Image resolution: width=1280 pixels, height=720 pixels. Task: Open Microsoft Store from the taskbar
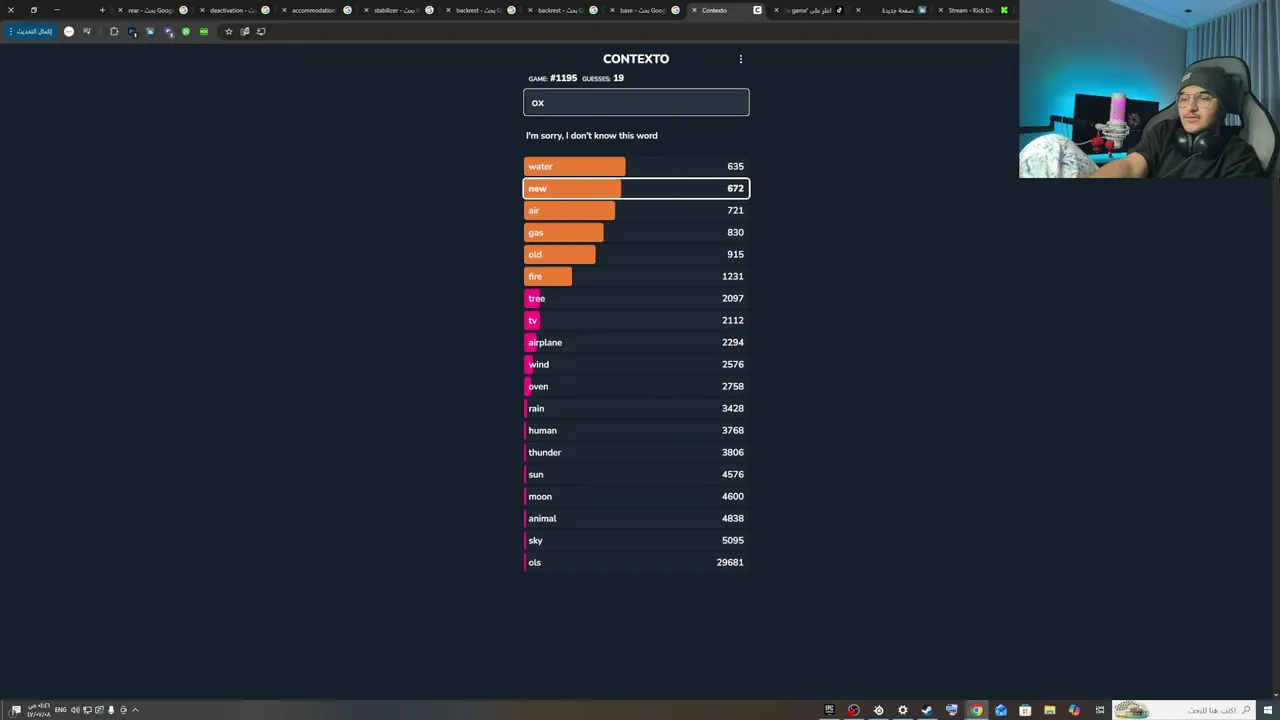click(1025, 710)
